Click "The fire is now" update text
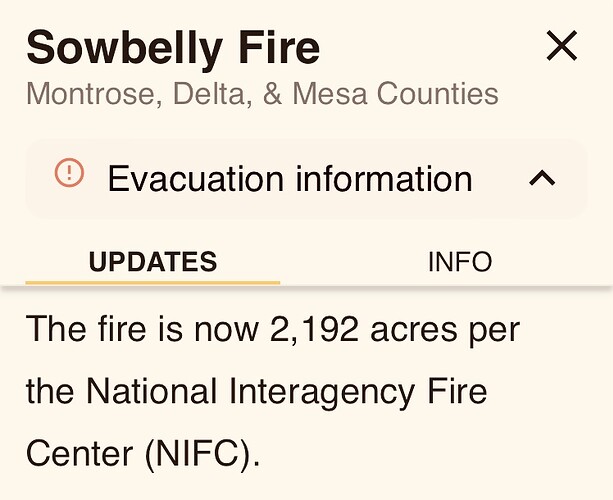This screenshot has height=500, width=613. (x=128, y=329)
